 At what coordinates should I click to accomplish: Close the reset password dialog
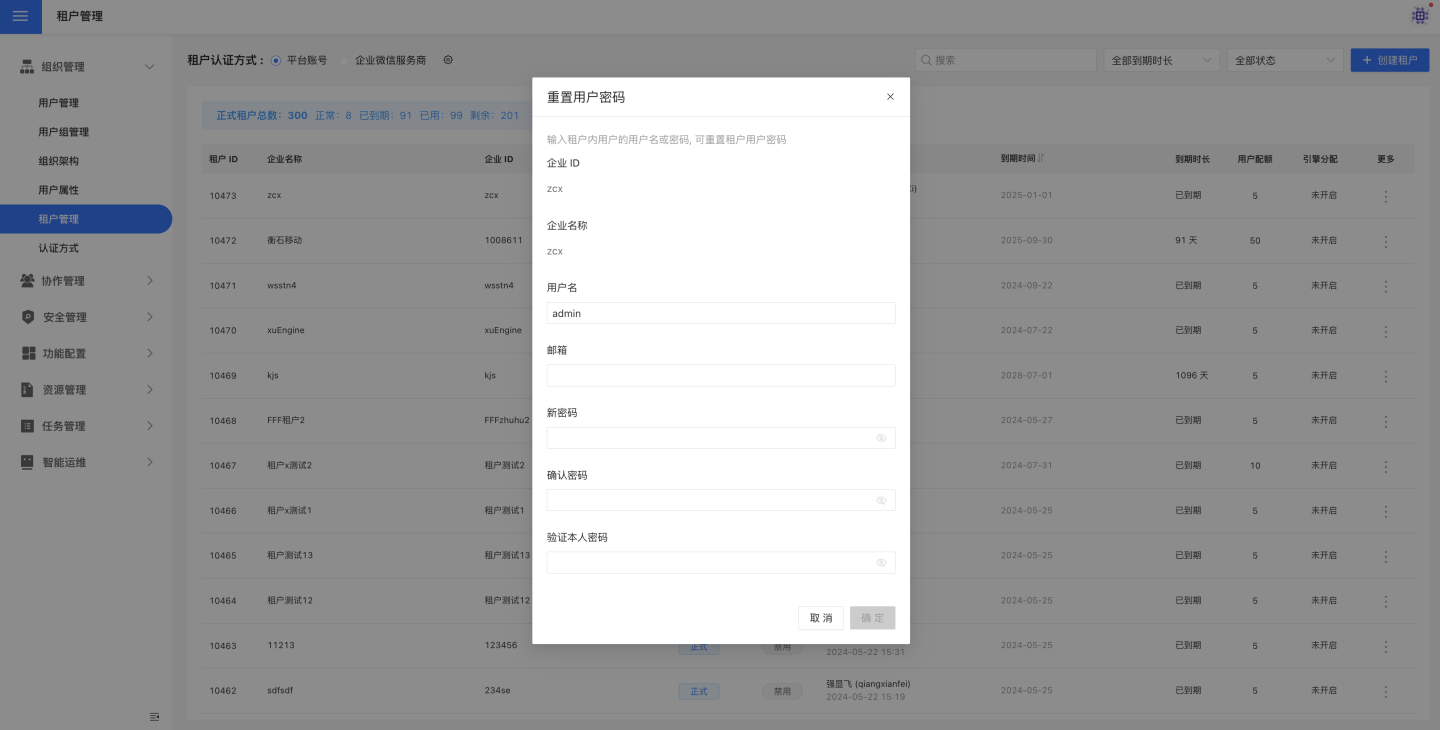point(890,97)
